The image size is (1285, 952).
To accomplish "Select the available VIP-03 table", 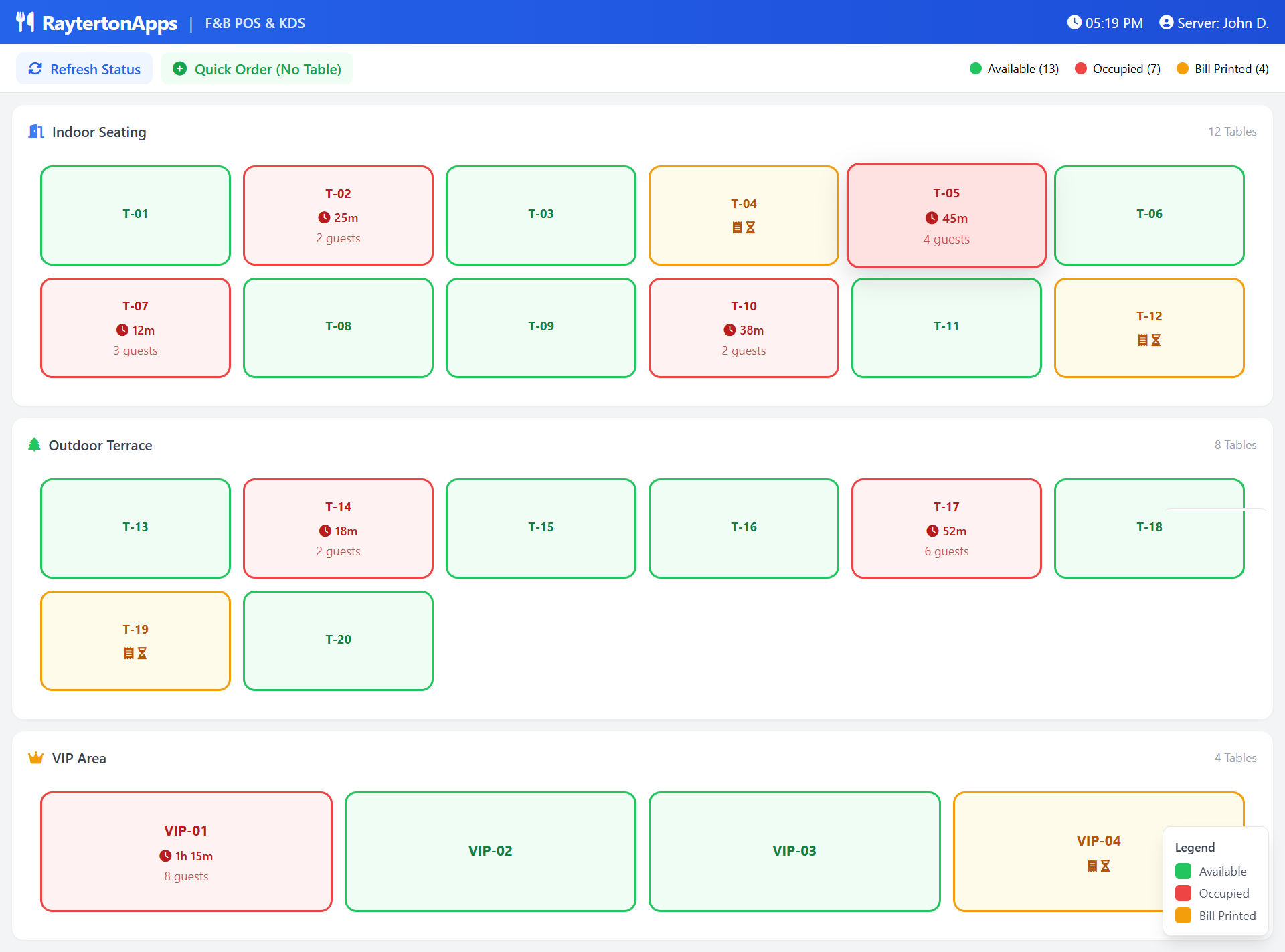I will 794,851.
